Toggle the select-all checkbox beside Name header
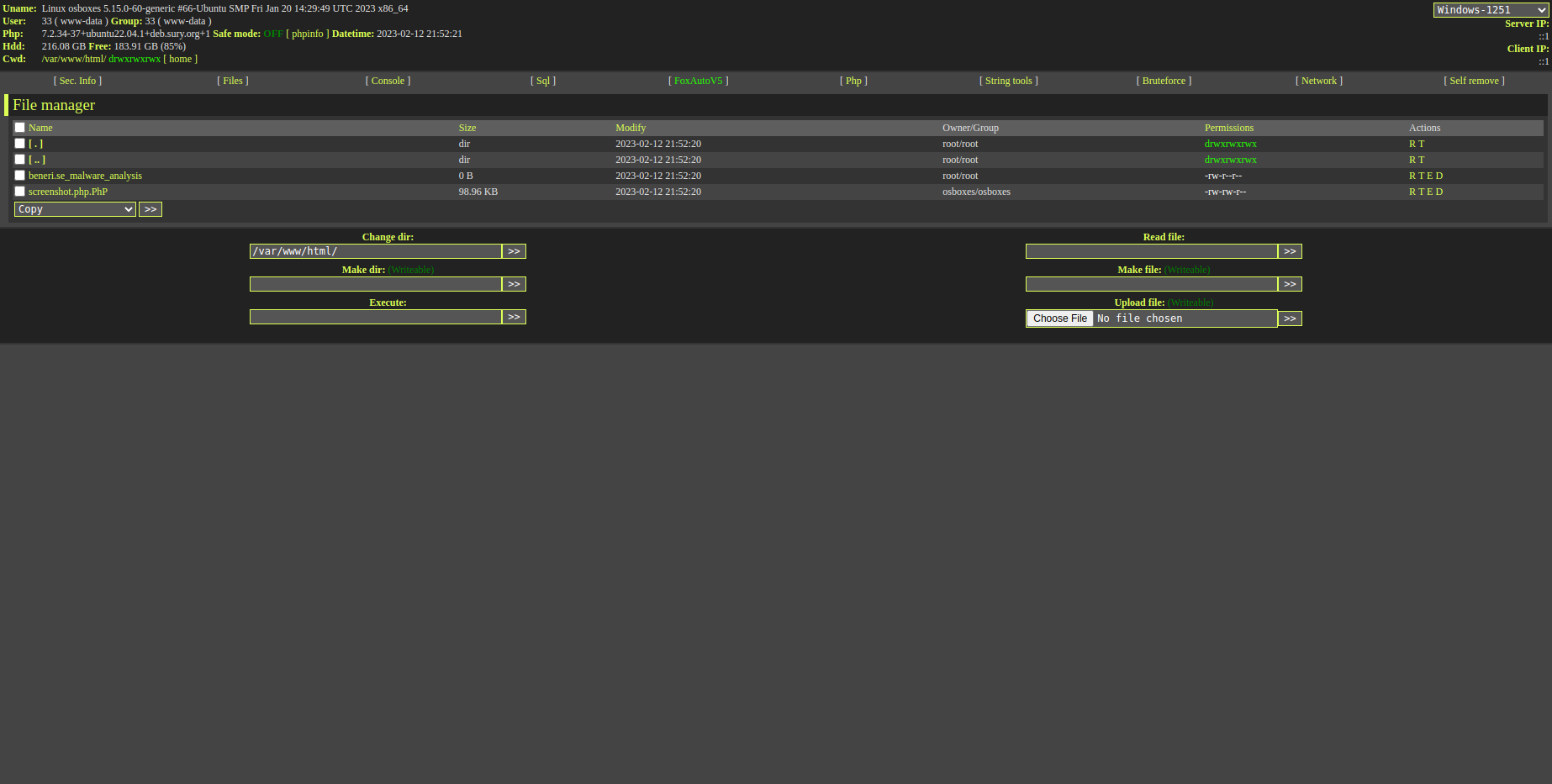The height and width of the screenshot is (784, 1552). point(19,128)
